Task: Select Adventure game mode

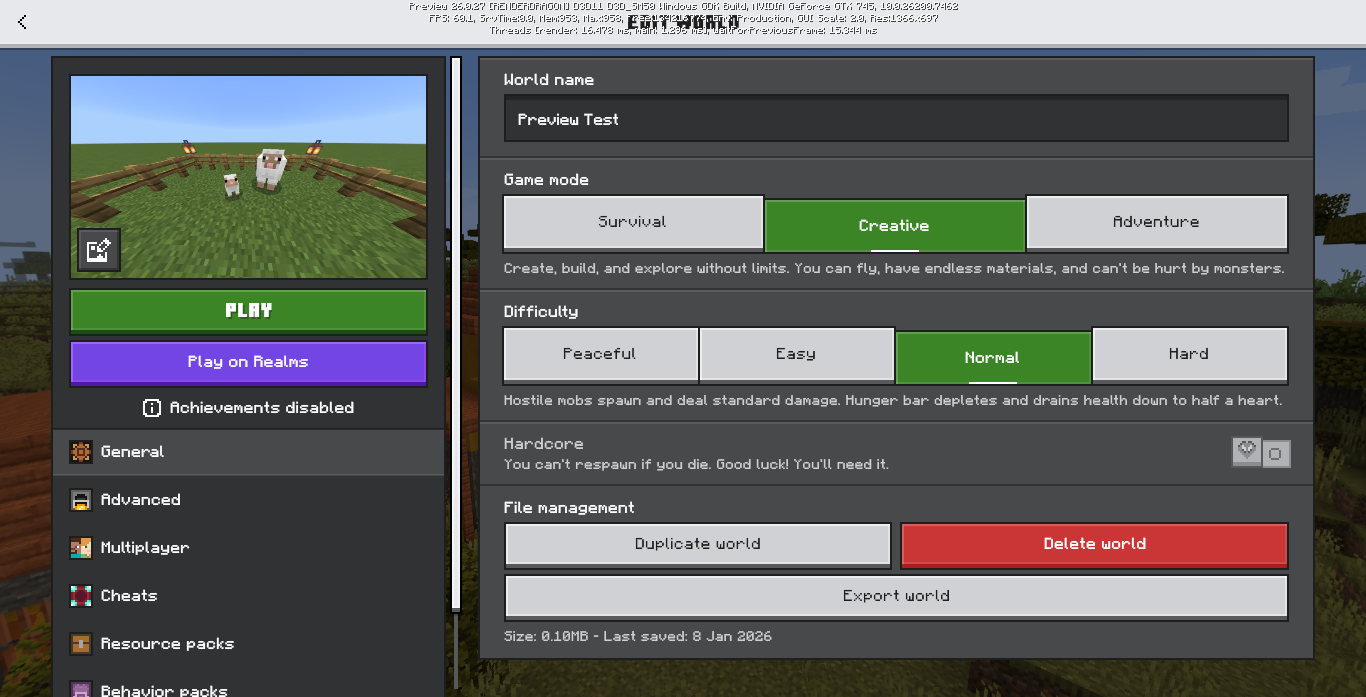Action: [1156, 222]
